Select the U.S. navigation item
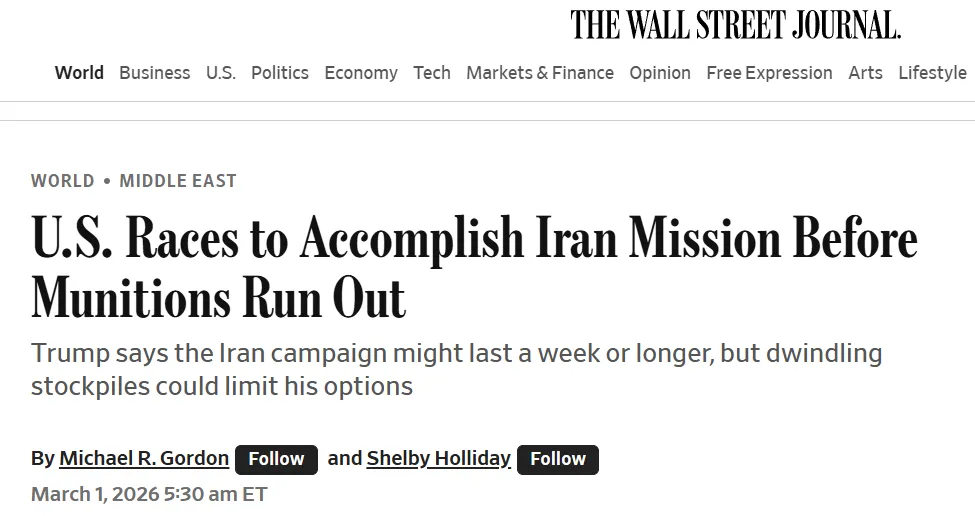This screenshot has width=975, height=516. click(221, 73)
